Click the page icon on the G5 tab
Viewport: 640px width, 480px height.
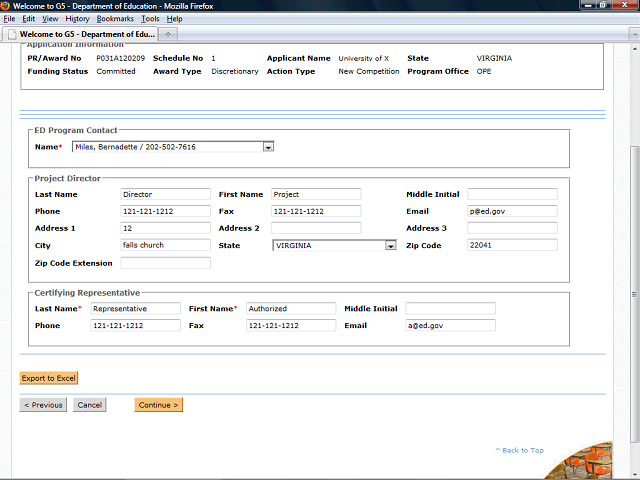pyautogui.click(x=11, y=34)
